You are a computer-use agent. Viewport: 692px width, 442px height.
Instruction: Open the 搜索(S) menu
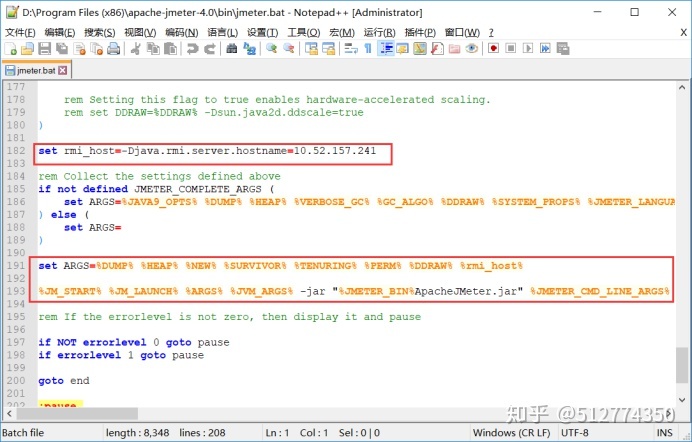(x=100, y=33)
